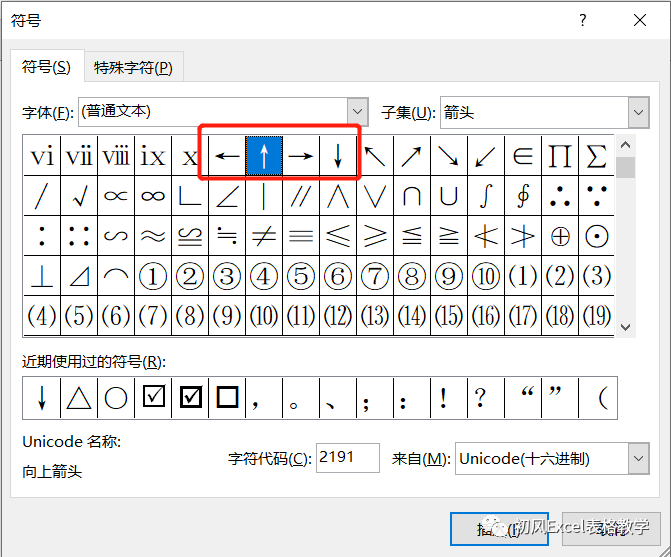
Task: Select the northwest diagonal arrow symbol
Action: coord(375,156)
